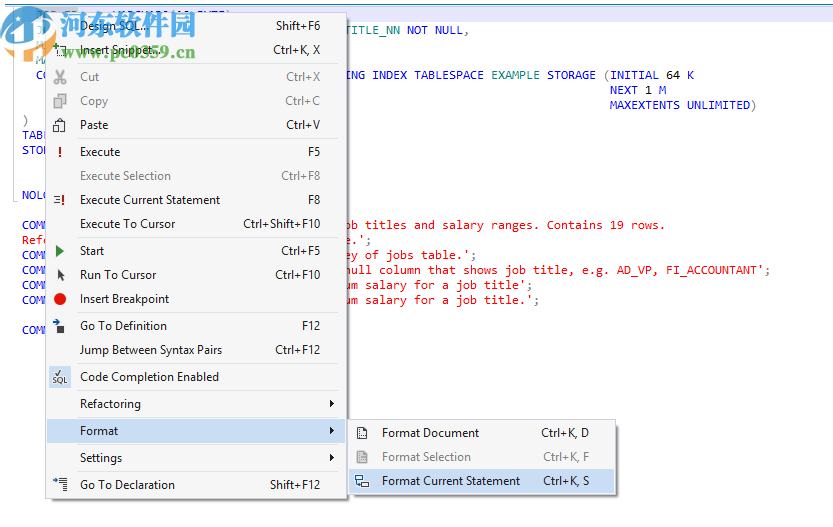Image resolution: width=833 pixels, height=527 pixels.
Task: Choose Go To Declaration entry
Action: click(196, 484)
